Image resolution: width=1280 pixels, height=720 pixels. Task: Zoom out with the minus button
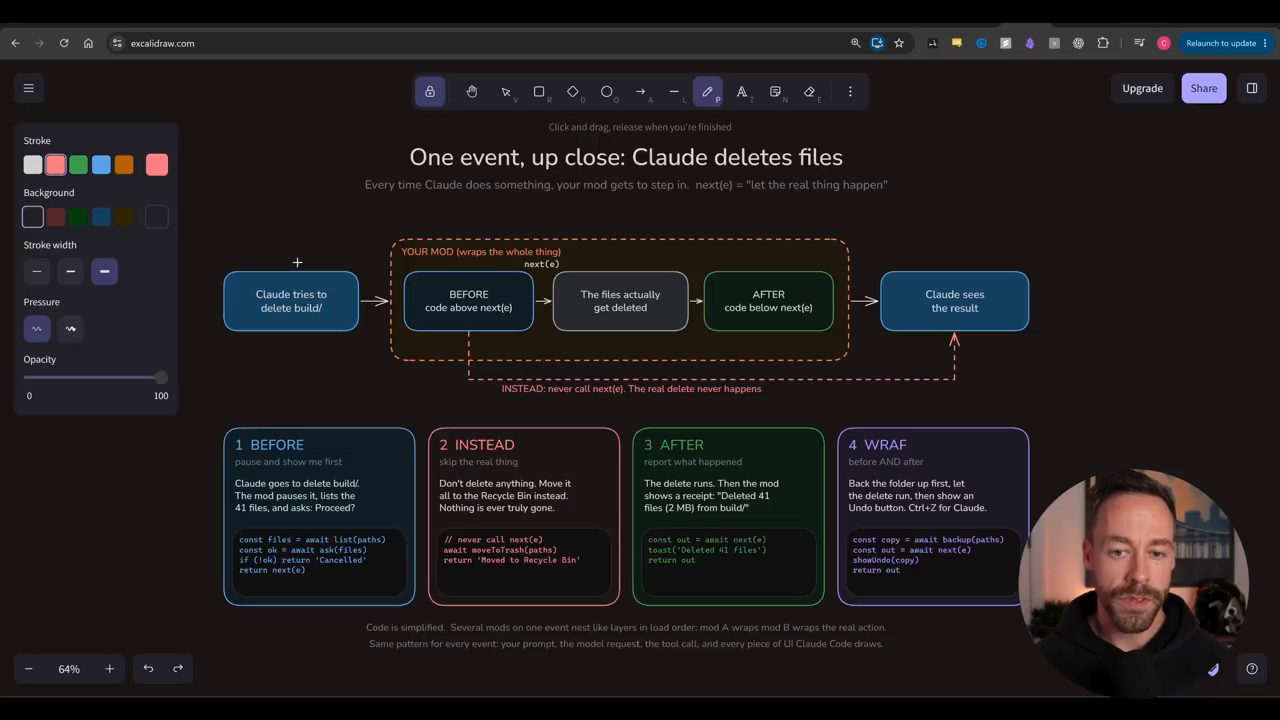point(29,669)
